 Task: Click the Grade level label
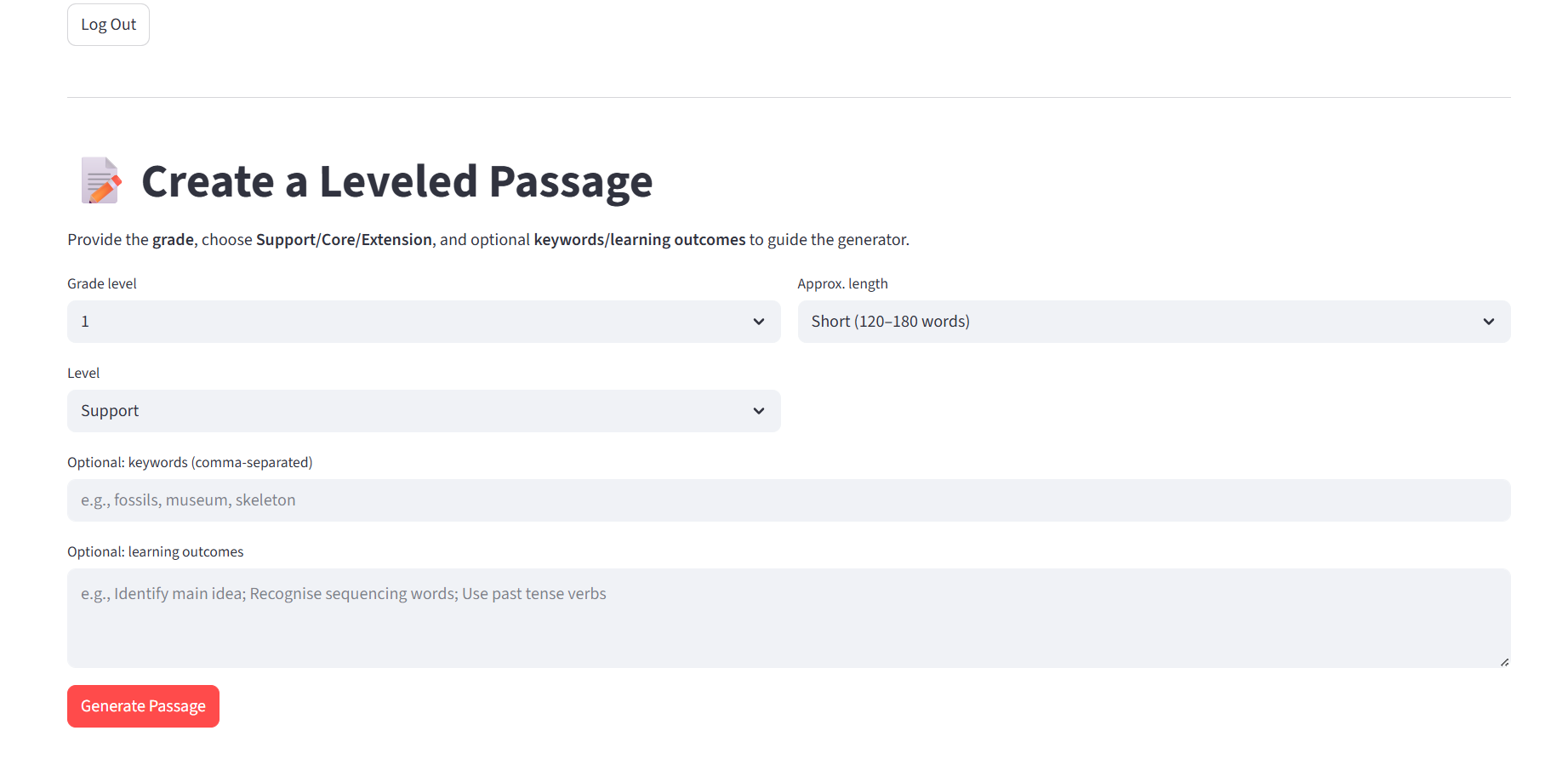coord(101,283)
